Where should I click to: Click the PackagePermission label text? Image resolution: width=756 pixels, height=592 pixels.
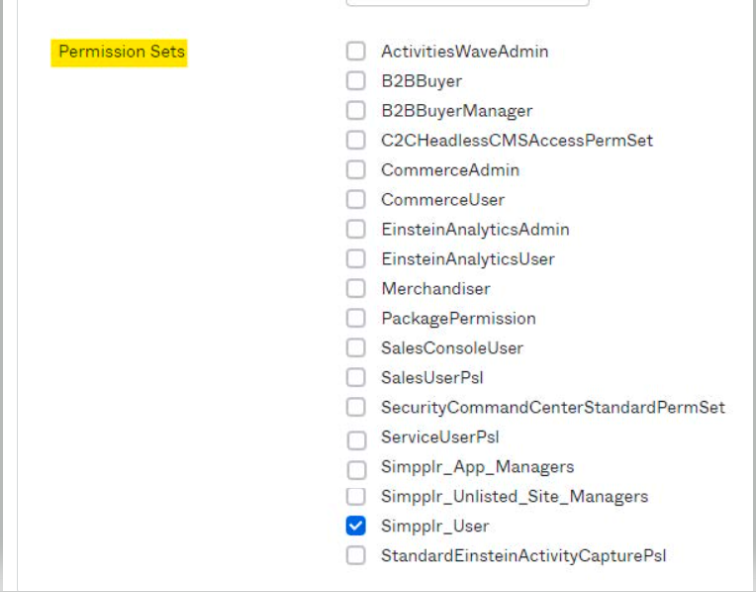[459, 318]
